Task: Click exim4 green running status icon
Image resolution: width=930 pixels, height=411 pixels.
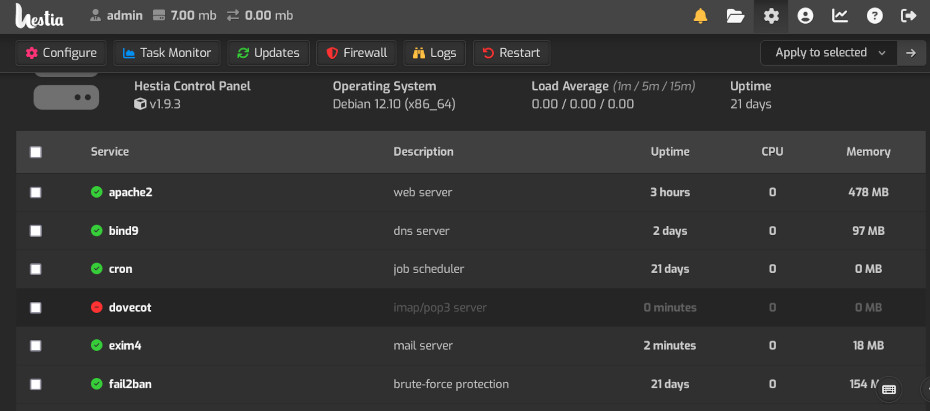Action: pos(97,345)
